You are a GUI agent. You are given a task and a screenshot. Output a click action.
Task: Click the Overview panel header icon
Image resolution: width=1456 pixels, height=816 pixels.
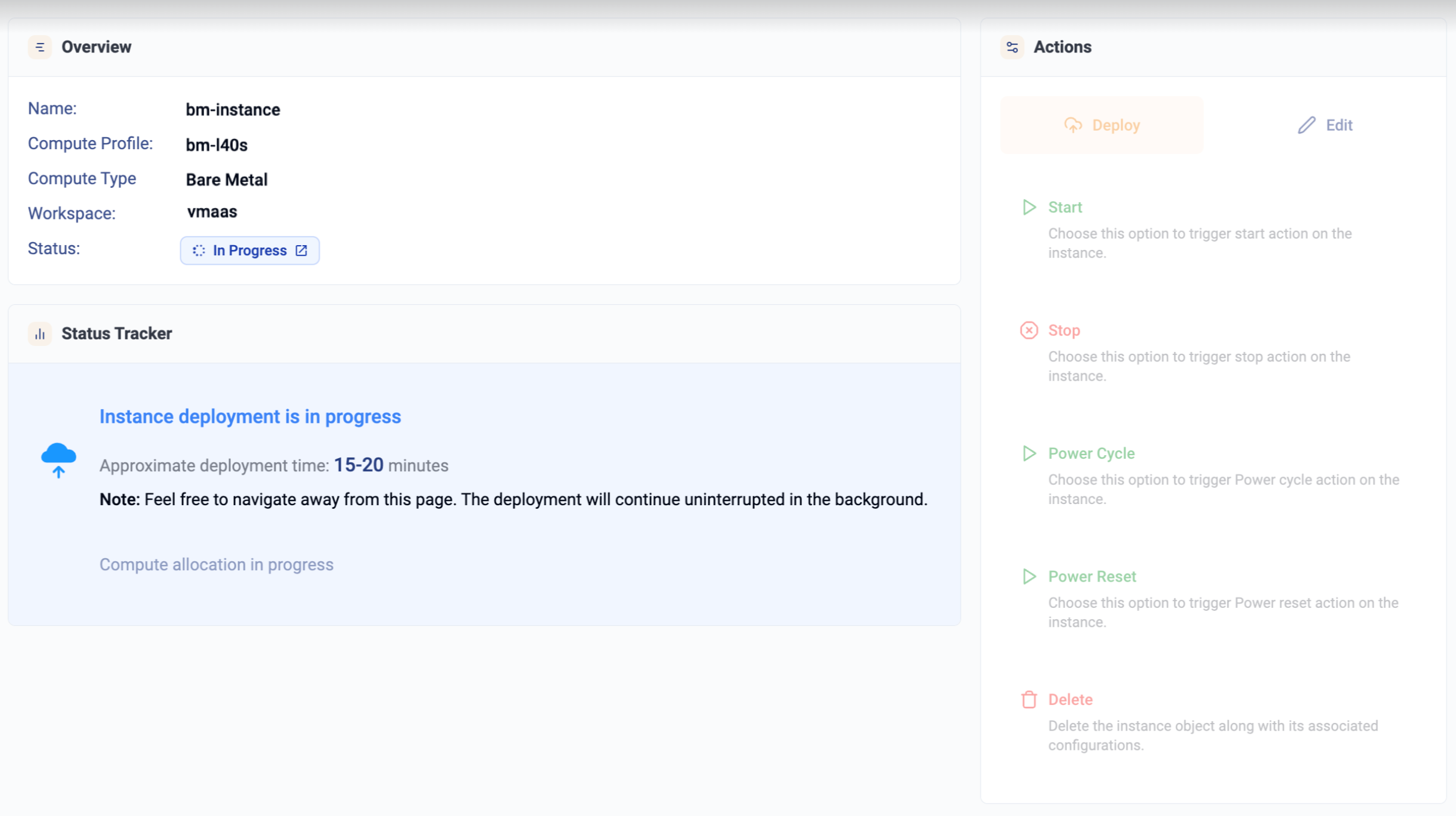coord(39,47)
